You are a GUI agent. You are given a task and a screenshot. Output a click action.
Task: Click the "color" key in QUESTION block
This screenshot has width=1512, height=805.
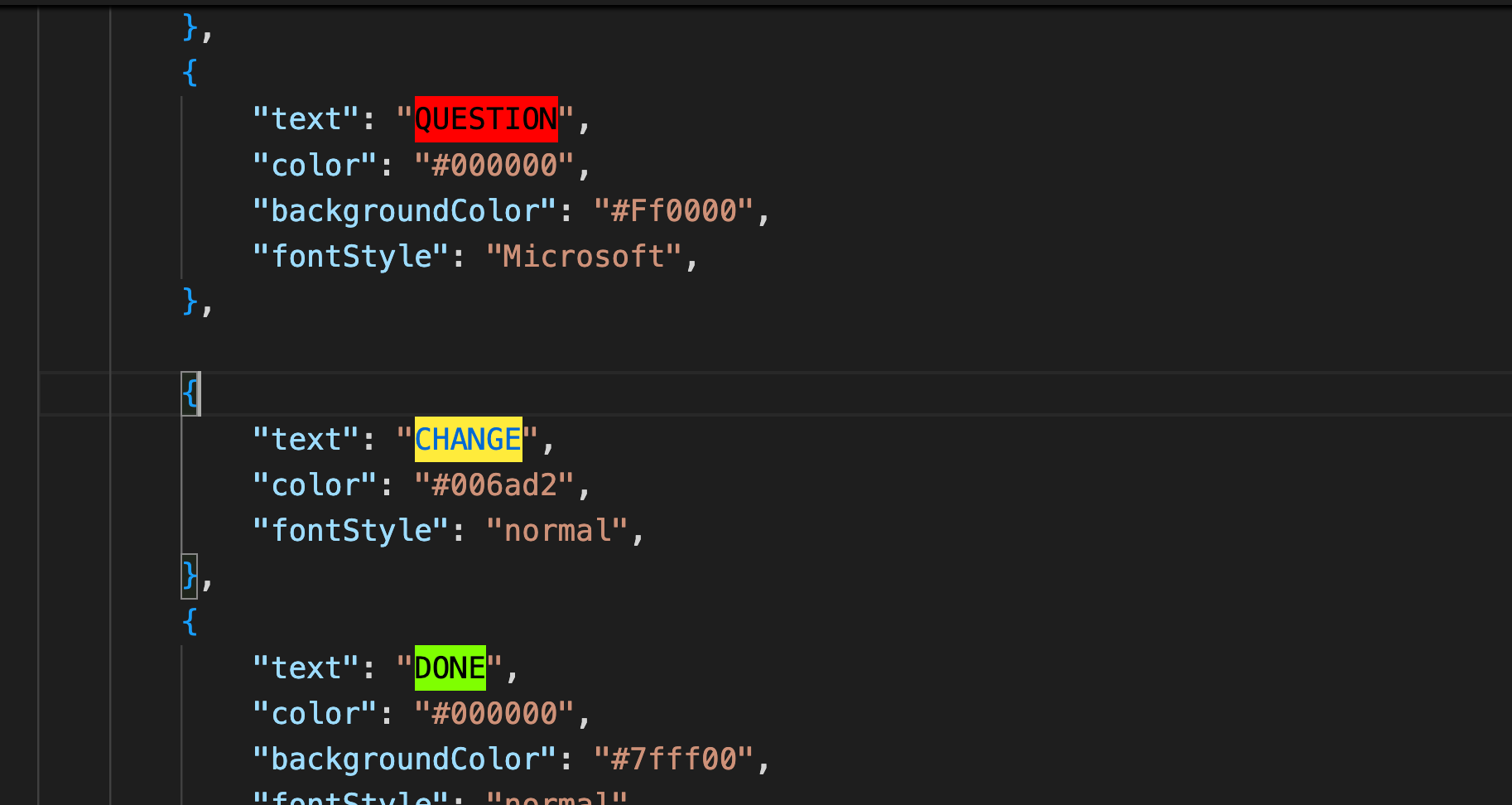pyautogui.click(x=315, y=165)
